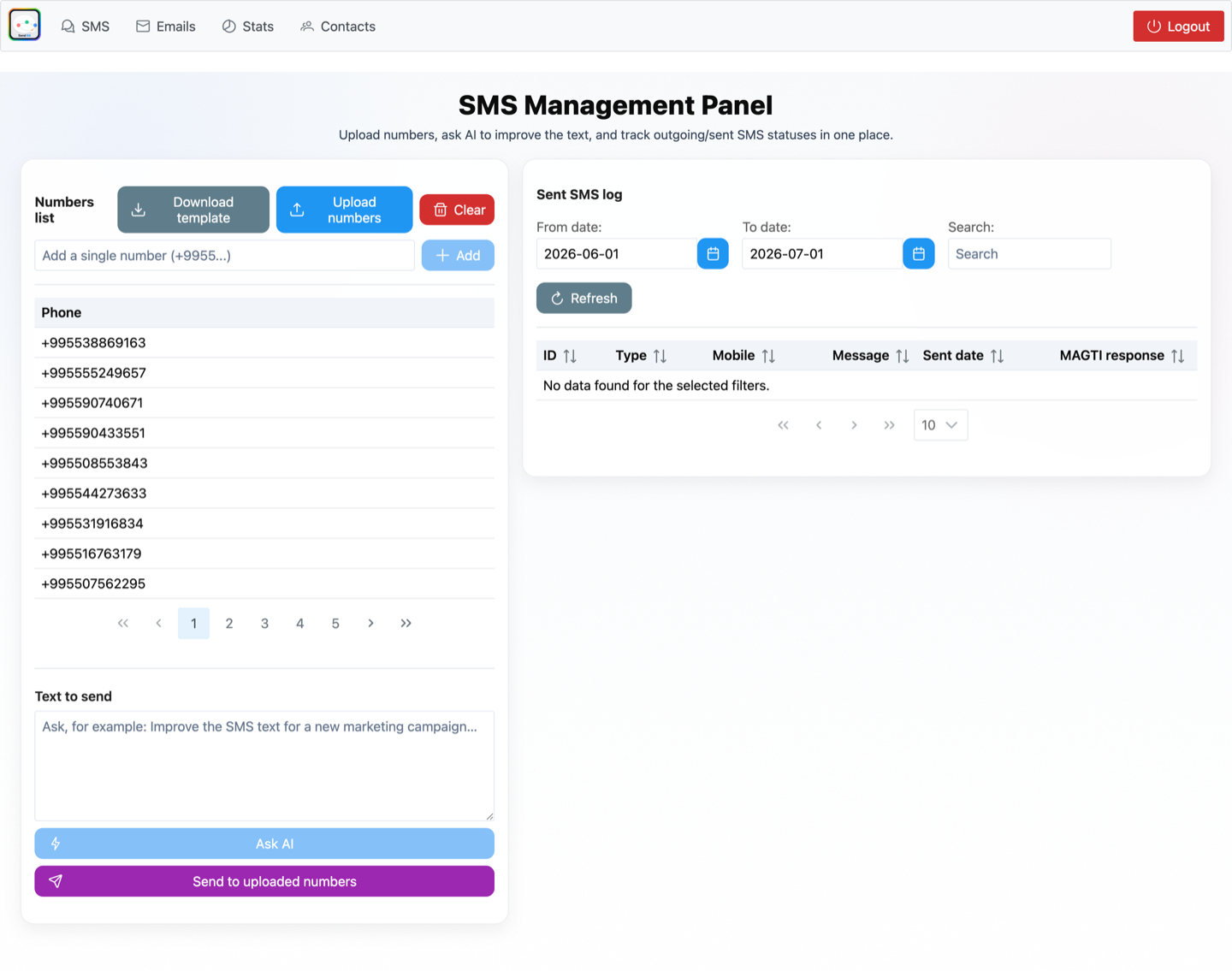Go to first page of numbers list

click(123, 624)
